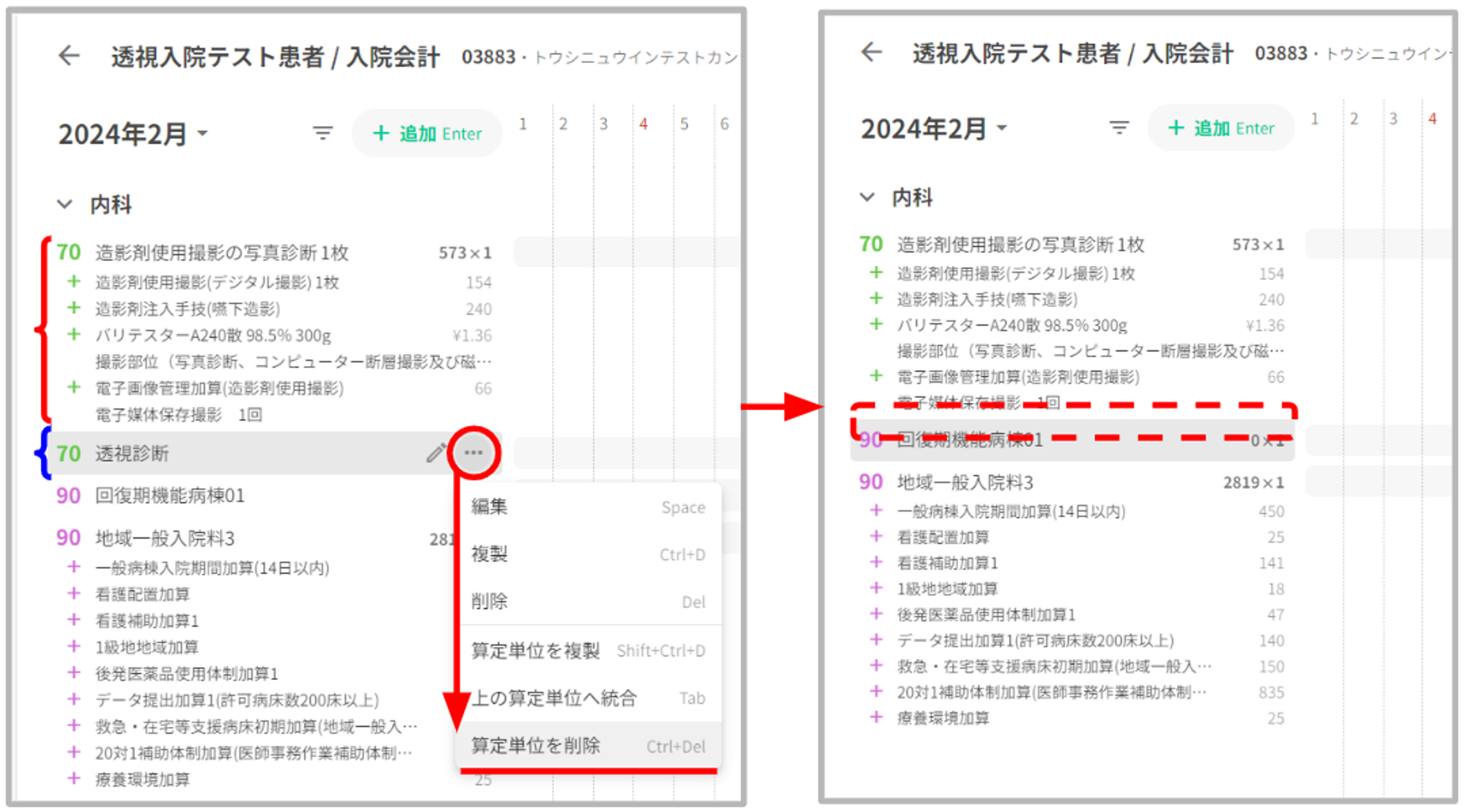Open the filter icon in right panel
1466x812 pixels.
coord(1119,128)
